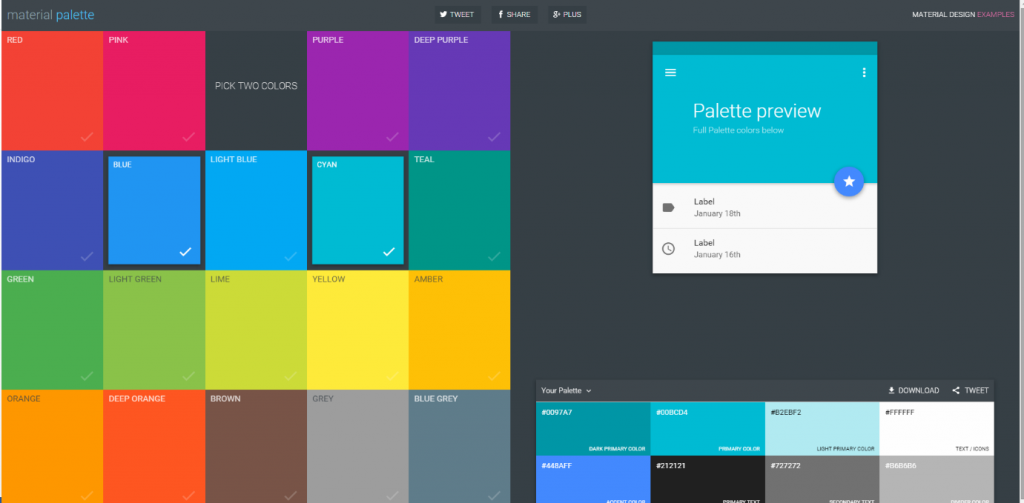Tweet your palette using bottom Tweet button
Image resolution: width=1024 pixels, height=503 pixels.
pos(970,391)
